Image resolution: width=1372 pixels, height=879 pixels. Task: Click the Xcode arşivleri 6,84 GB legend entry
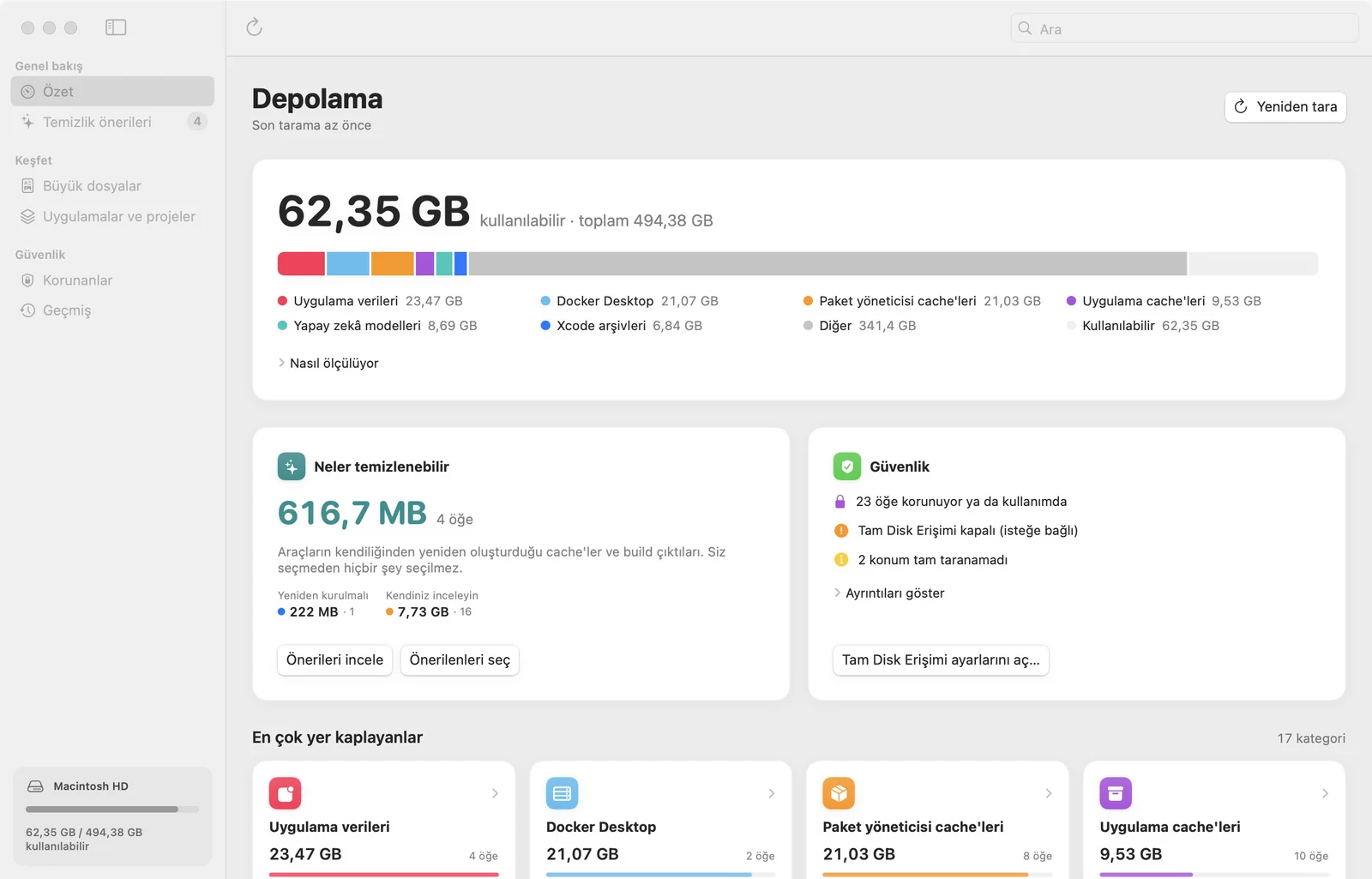tap(622, 326)
